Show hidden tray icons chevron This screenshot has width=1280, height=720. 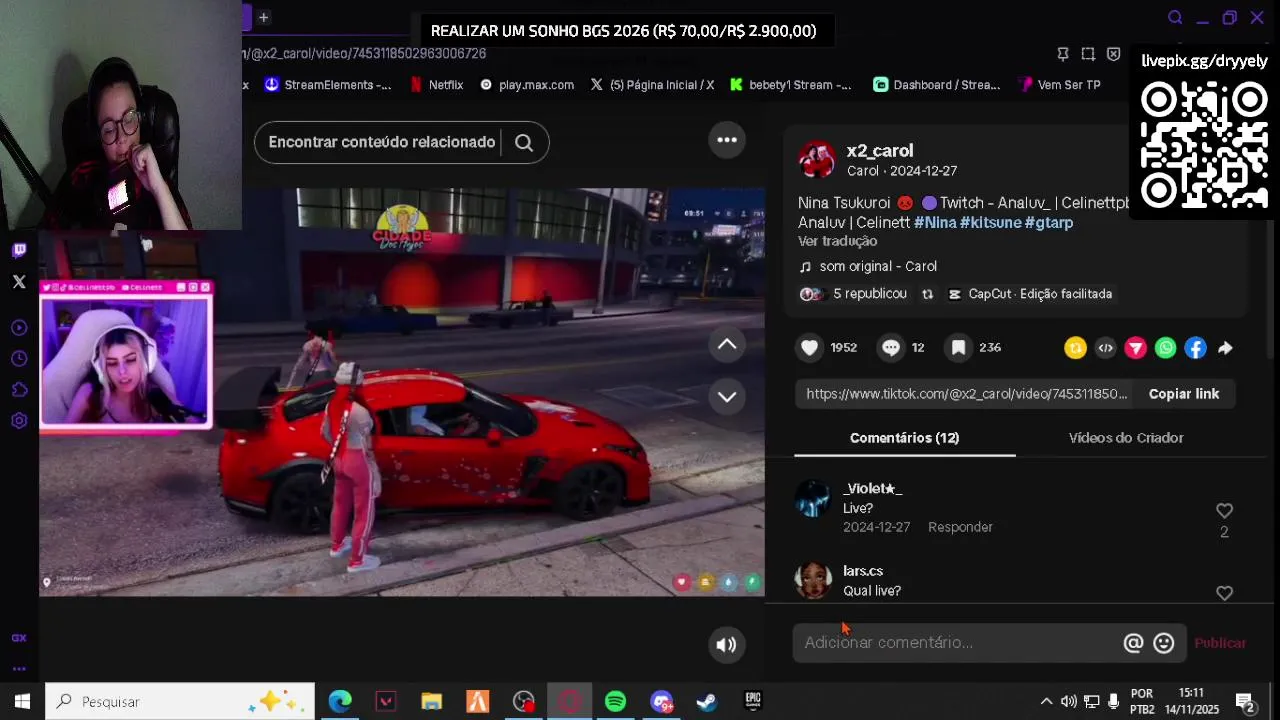point(1046,702)
